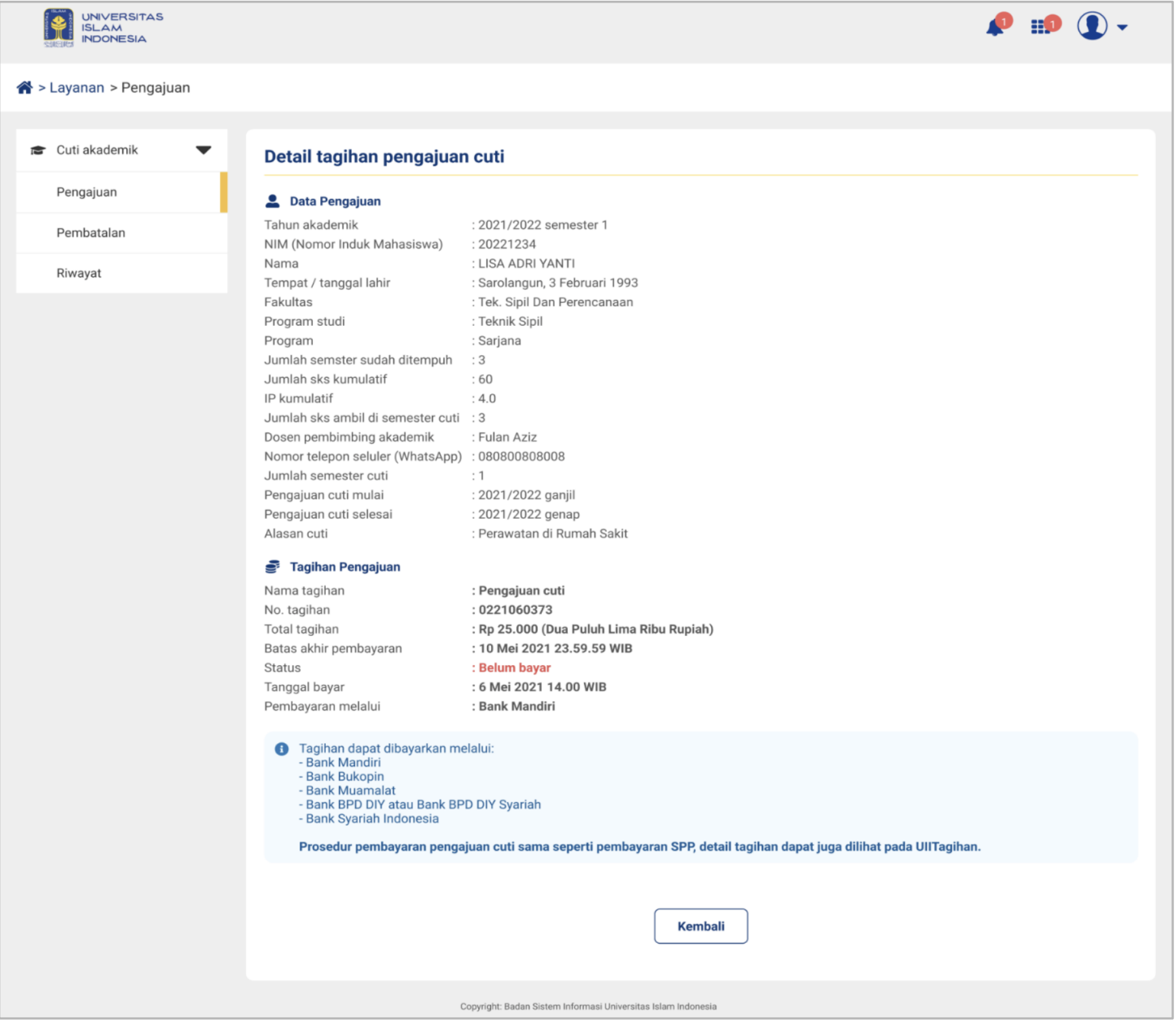Click the user profile avatar icon
Viewport: 1176px width, 1021px height.
1092,27
